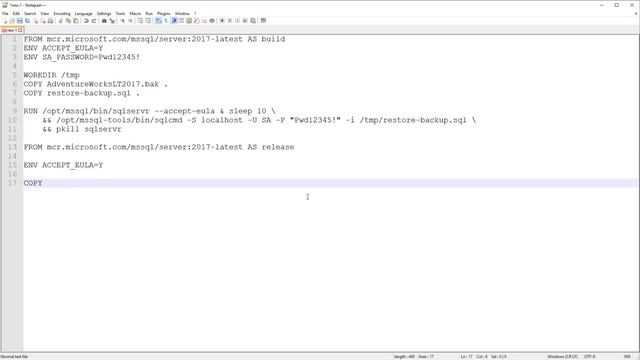This screenshot has height=360, width=640.
Task: Open the Function List toolbar icon
Action: [x=196, y=20]
